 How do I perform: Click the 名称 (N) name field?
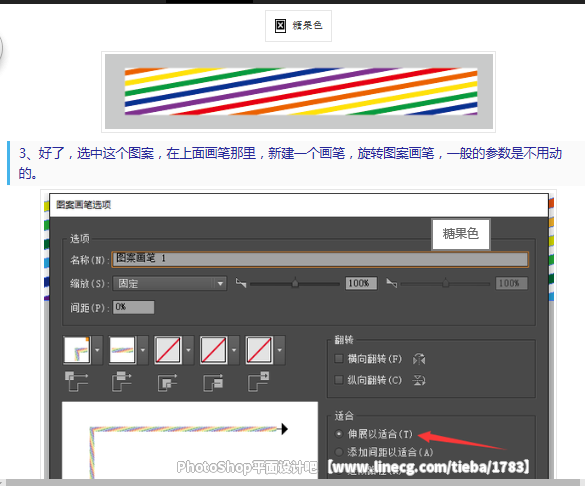[x=320, y=259]
